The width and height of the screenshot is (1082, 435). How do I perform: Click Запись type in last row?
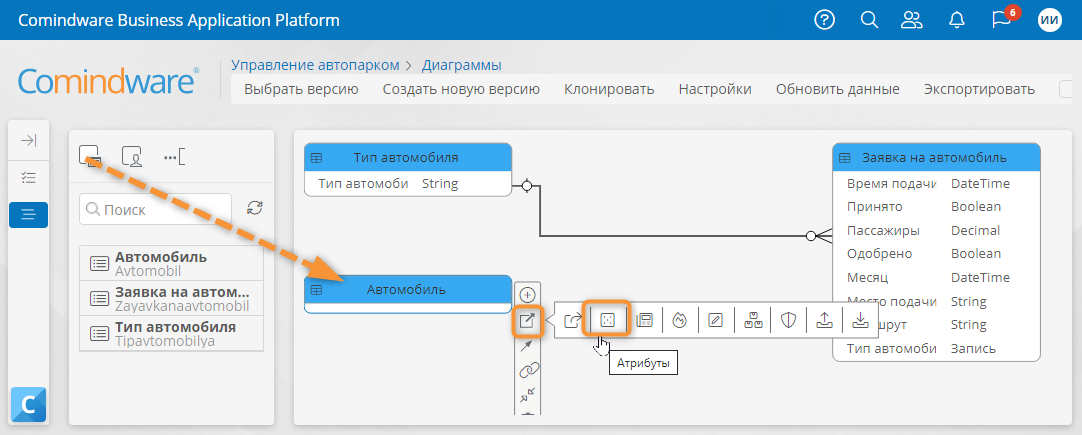[x=973, y=349]
